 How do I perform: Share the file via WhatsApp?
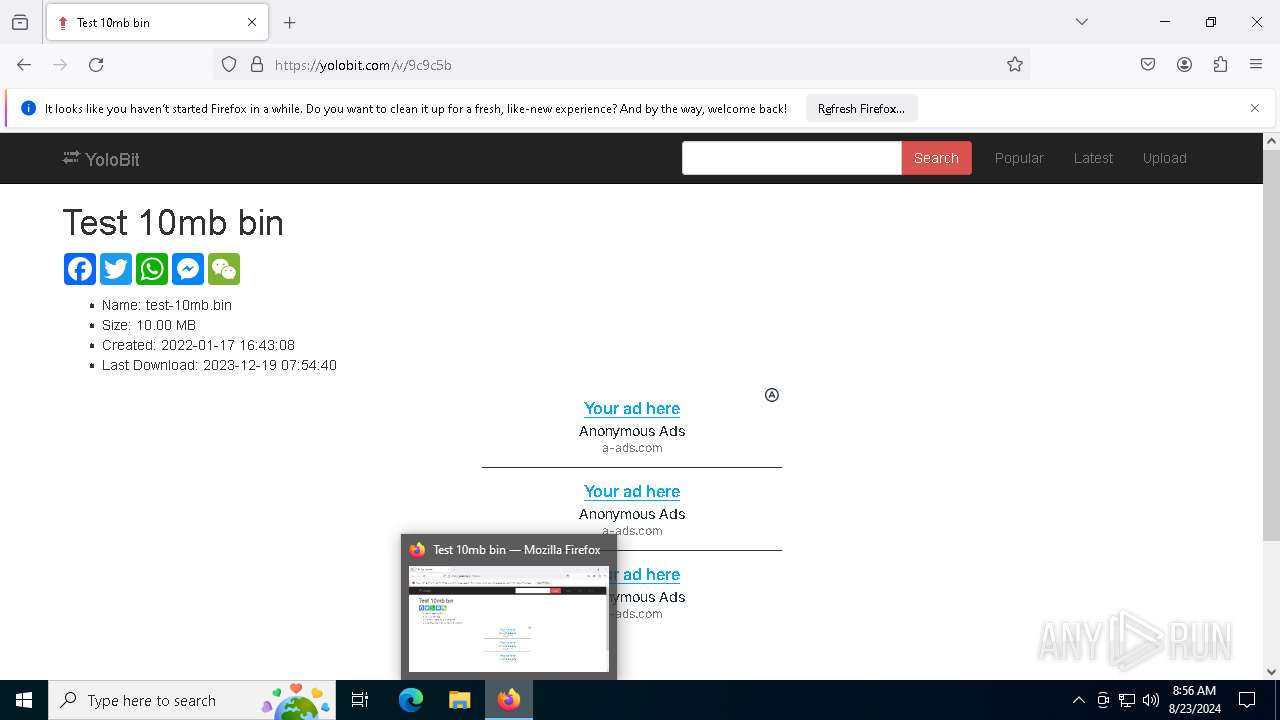pos(152,269)
